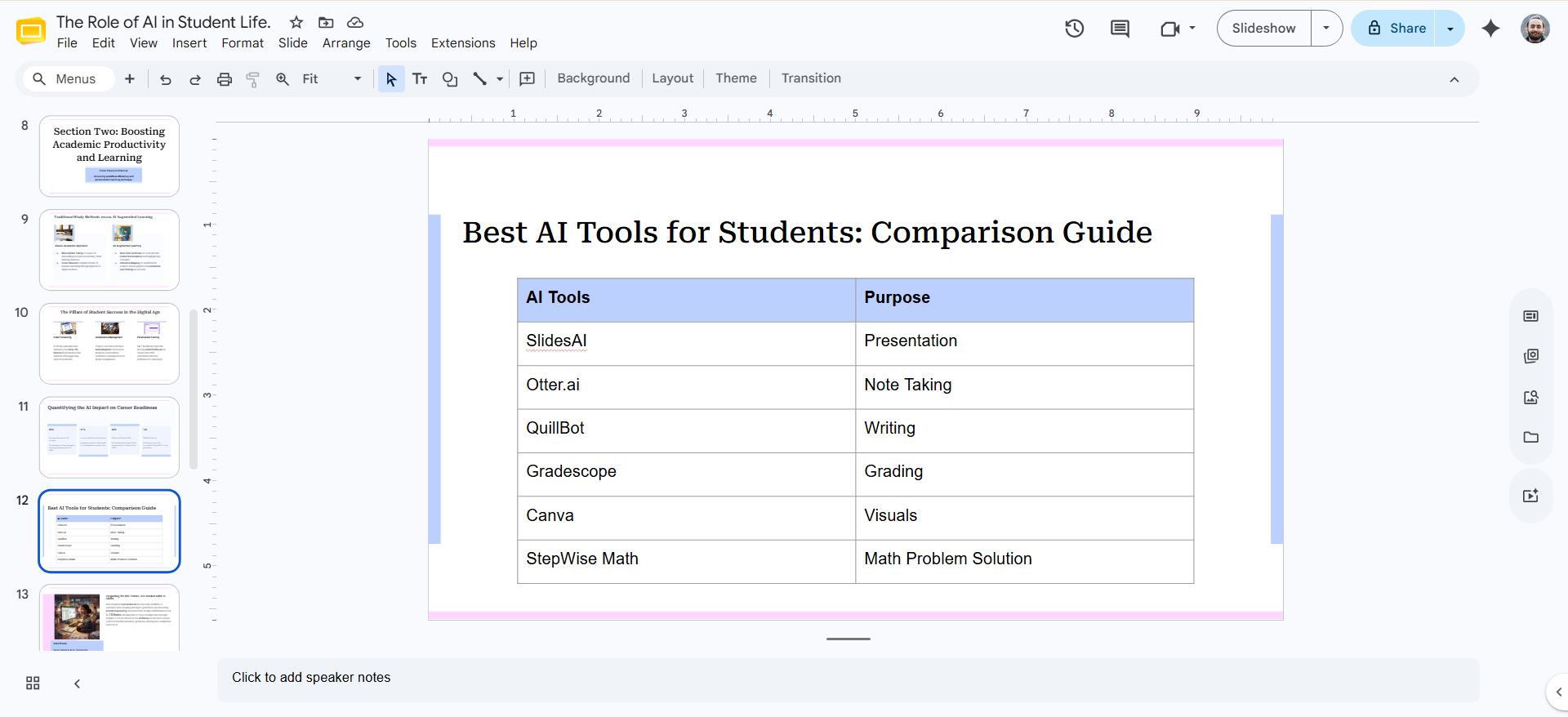This screenshot has width=1568, height=717.
Task: Open the templates side panel icon
Action: click(x=1531, y=356)
